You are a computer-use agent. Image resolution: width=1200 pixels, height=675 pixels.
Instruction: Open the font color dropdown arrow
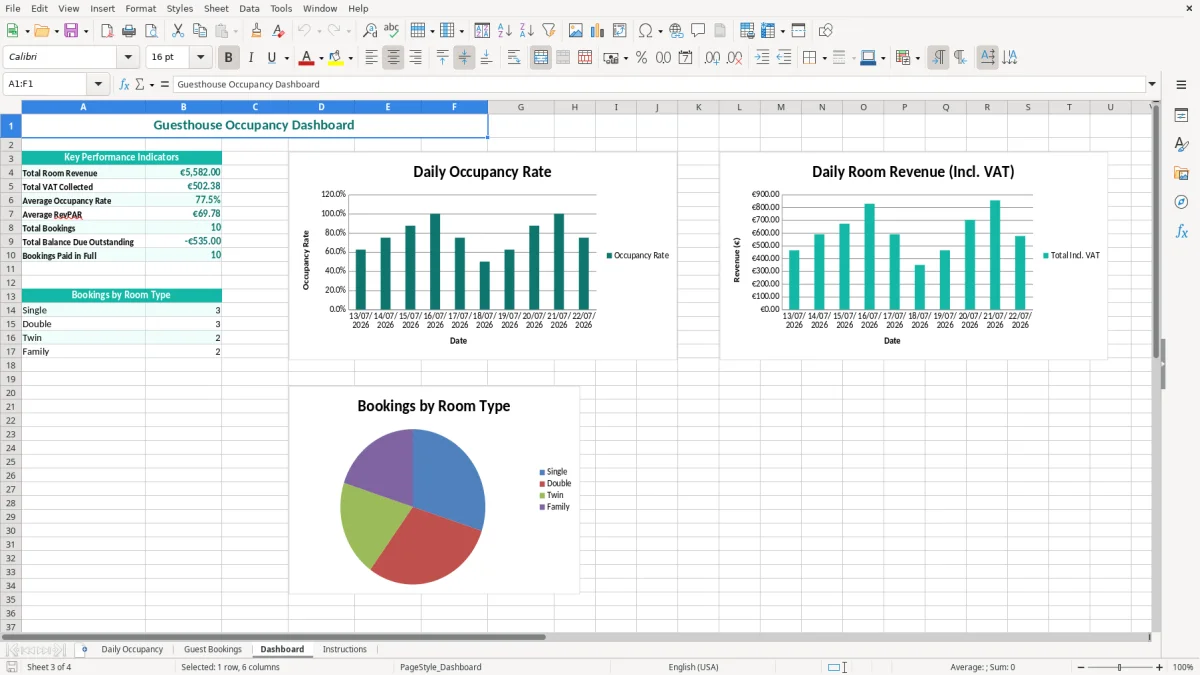pos(321,58)
